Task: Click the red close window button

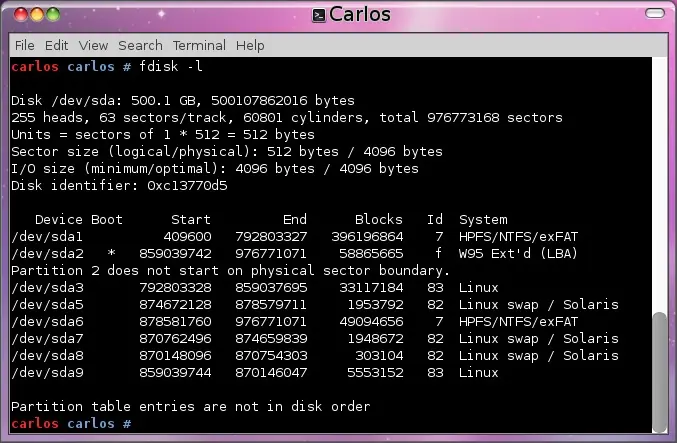Action: point(21,14)
